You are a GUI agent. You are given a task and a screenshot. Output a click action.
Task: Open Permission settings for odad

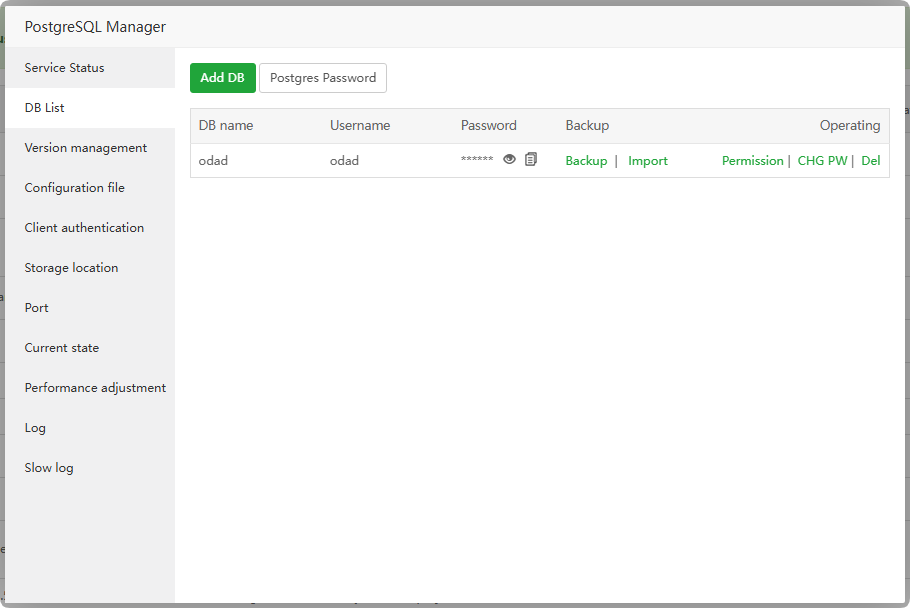coord(752,161)
